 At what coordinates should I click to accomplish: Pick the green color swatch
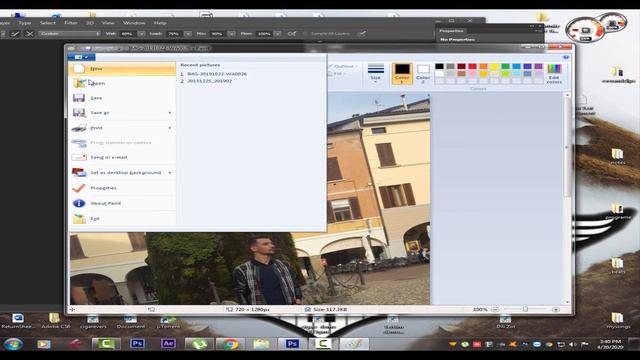[x=505, y=66]
